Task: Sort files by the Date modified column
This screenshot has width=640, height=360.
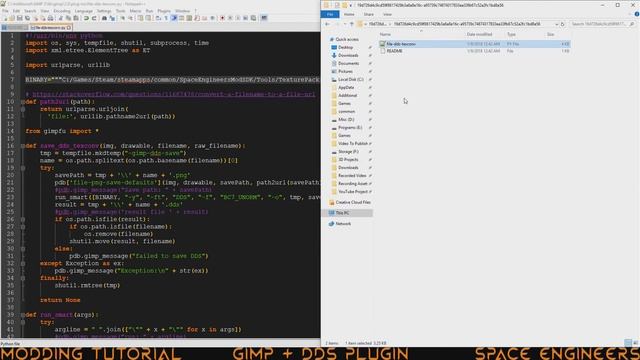Action: (479, 34)
